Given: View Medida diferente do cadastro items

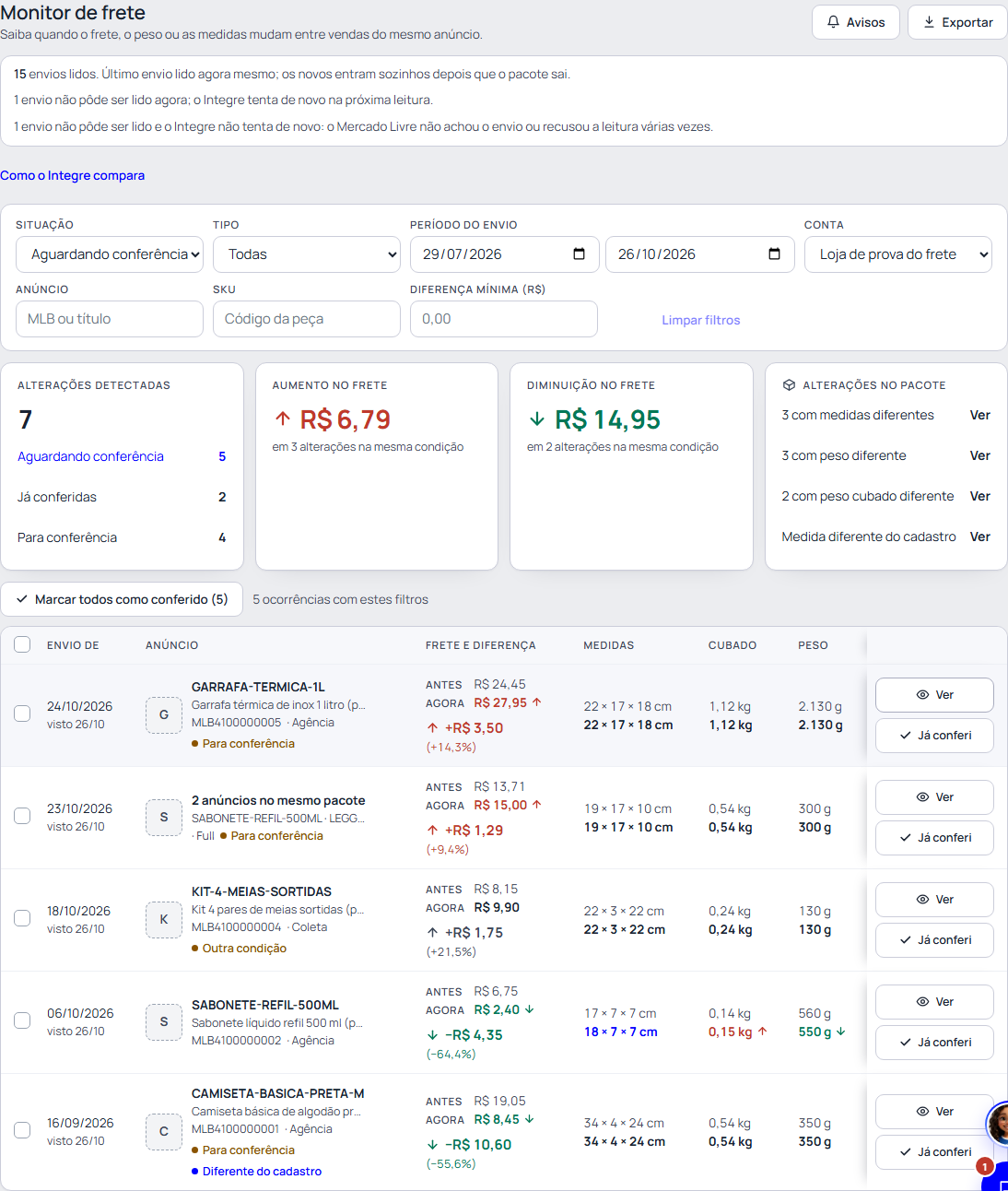Looking at the screenshot, I should [x=979, y=537].
